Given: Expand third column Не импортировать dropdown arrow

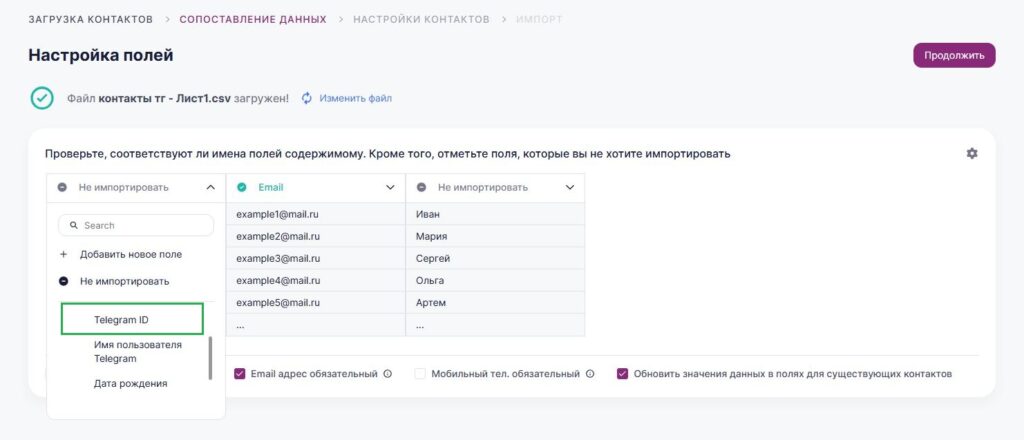Looking at the screenshot, I should tap(569, 187).
